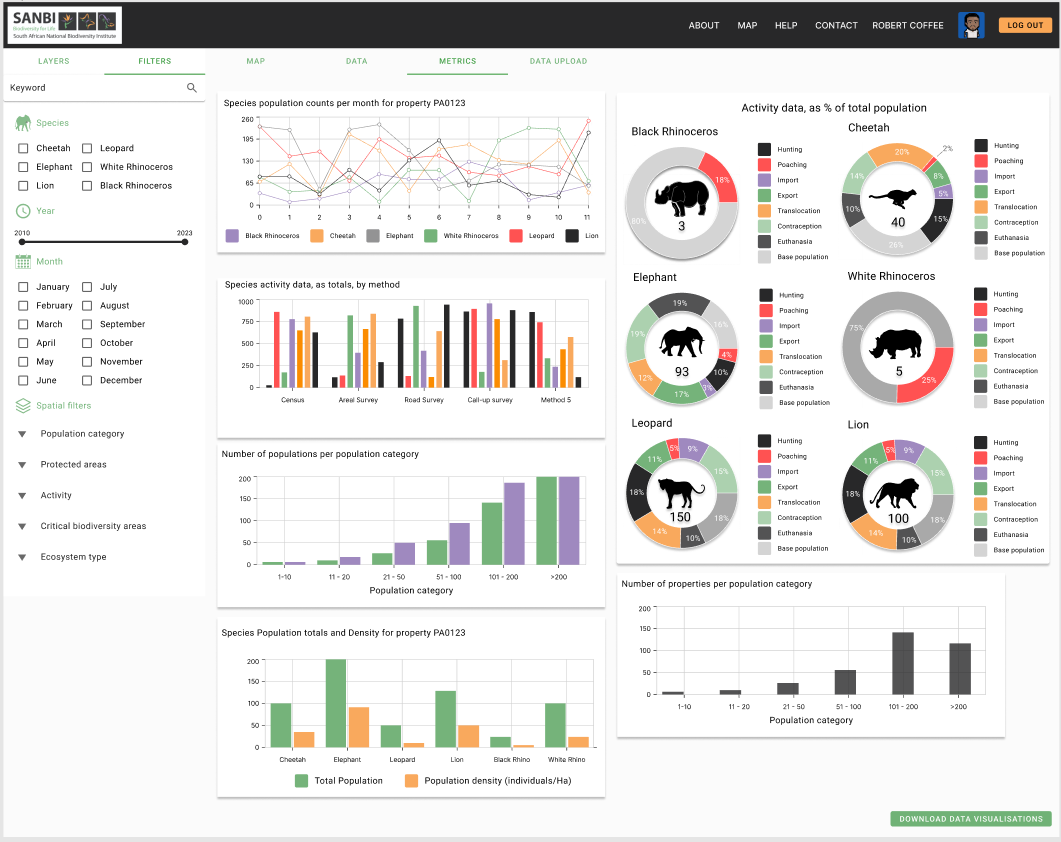Click the SANBI logo

point(63,25)
